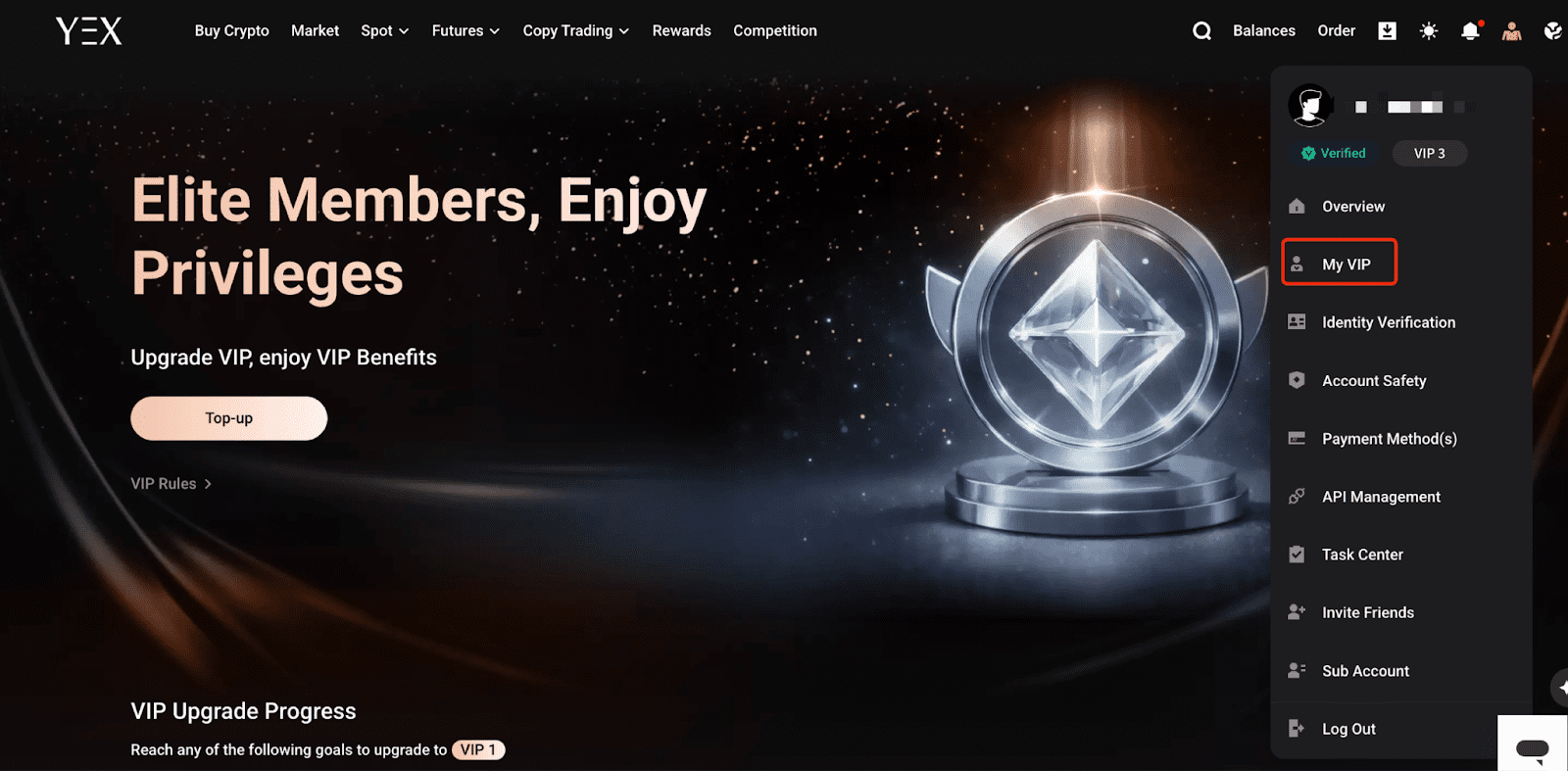Expand the Futures dropdown menu
This screenshot has height=771, width=1568.
coord(465,31)
